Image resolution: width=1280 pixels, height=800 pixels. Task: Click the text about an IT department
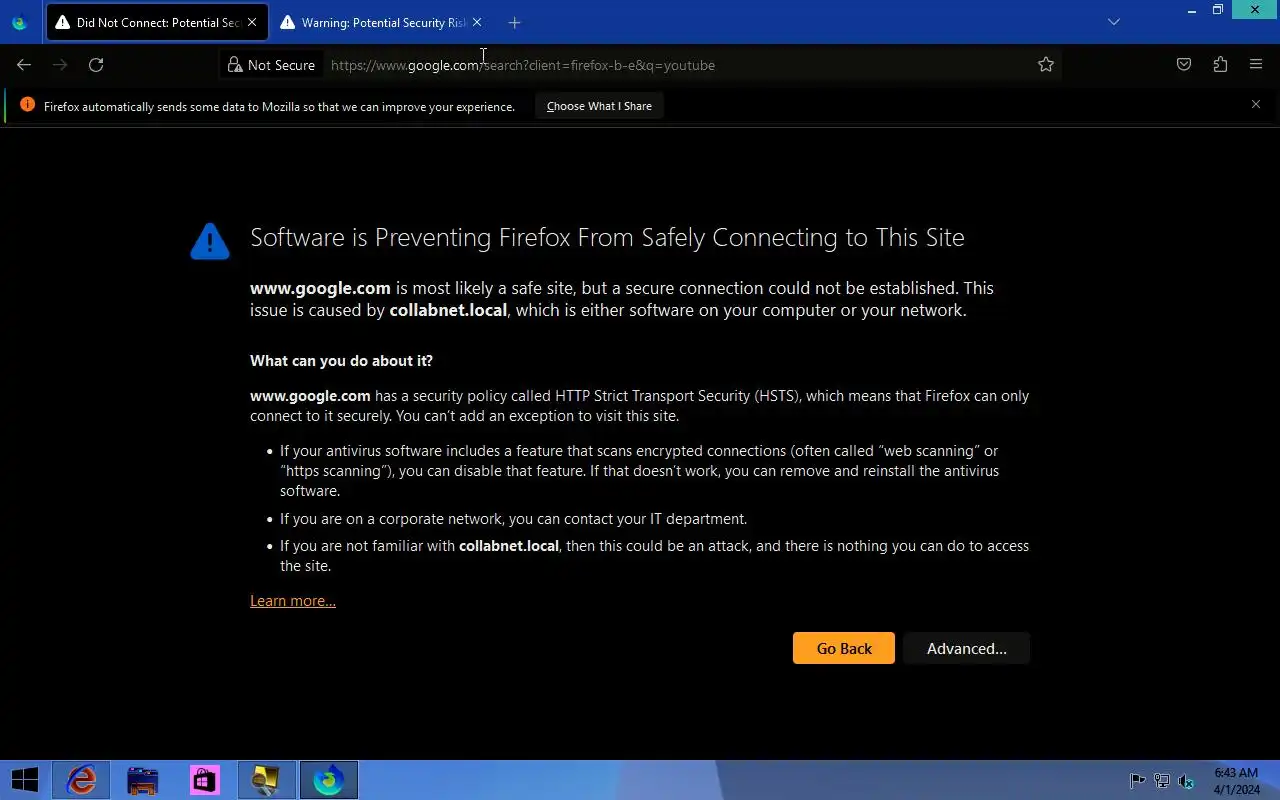513,519
